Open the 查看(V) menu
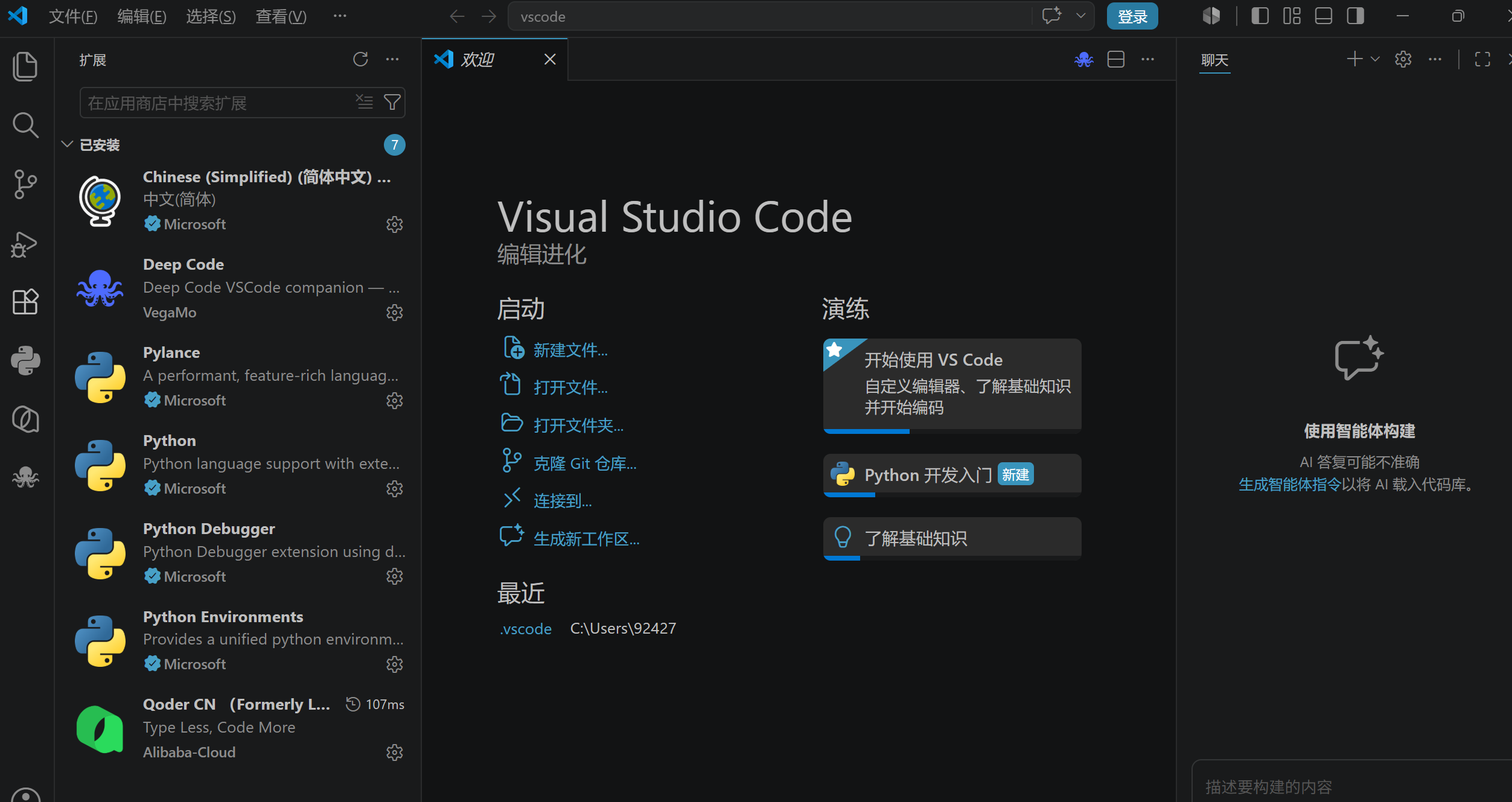 [x=281, y=16]
